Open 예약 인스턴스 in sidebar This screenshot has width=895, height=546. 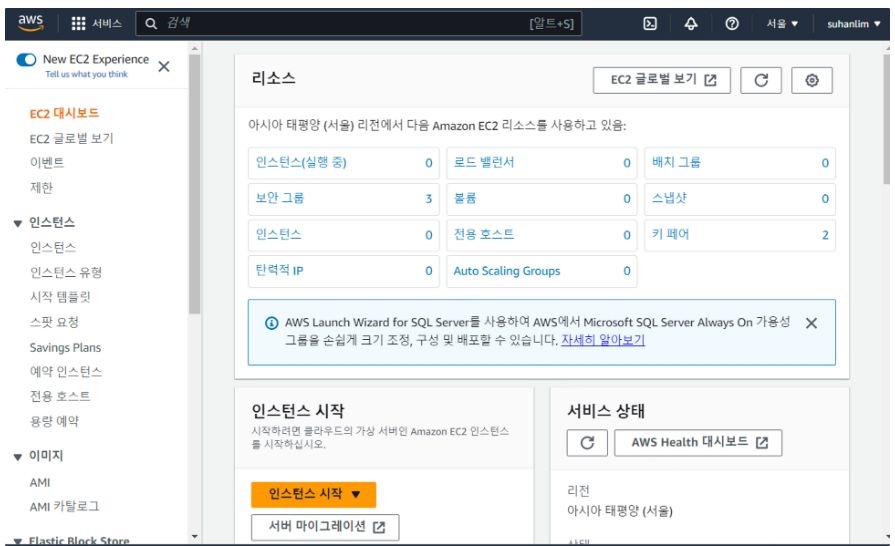pos(66,372)
